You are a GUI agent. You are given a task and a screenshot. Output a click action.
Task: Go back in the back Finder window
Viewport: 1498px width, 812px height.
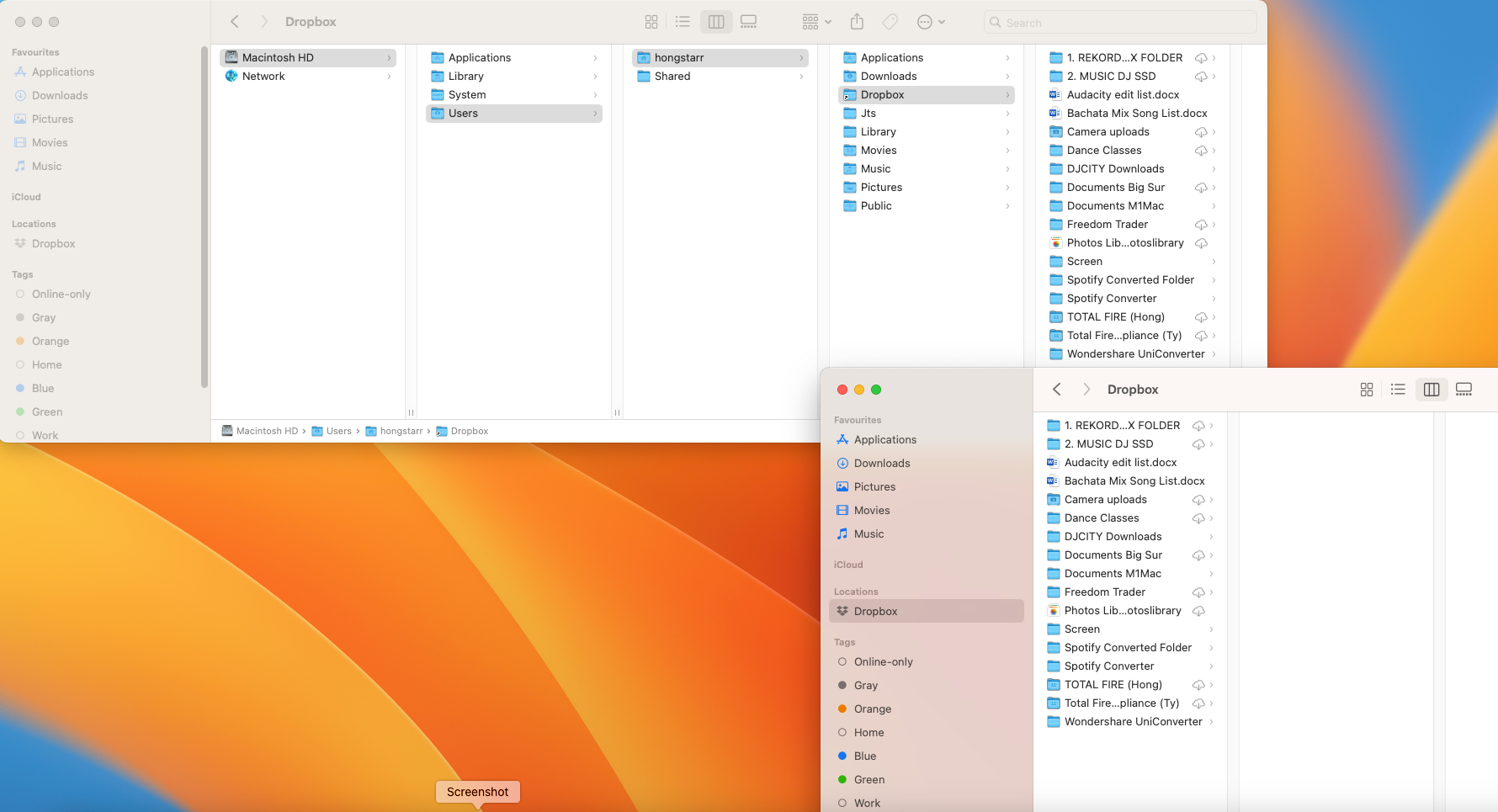point(235,22)
